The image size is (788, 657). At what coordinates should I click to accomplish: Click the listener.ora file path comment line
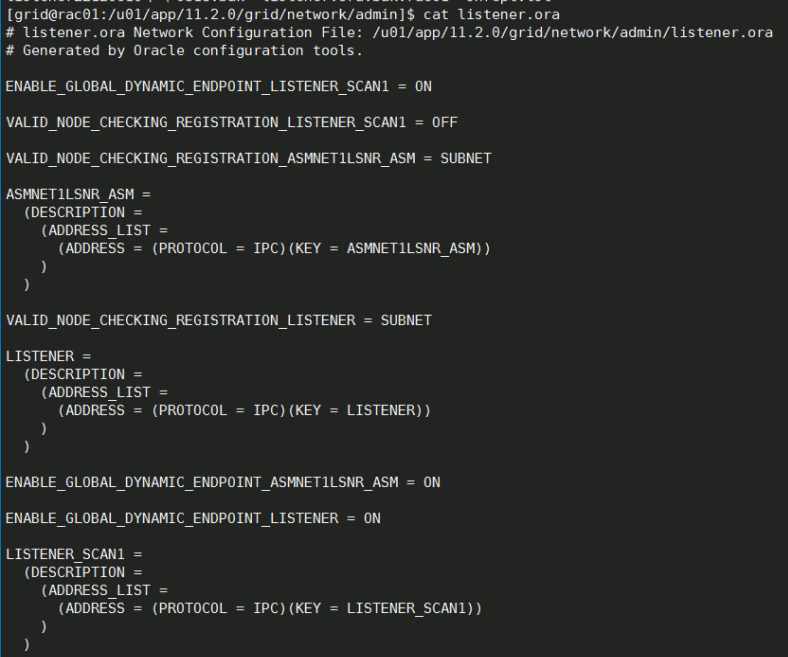coord(389,33)
